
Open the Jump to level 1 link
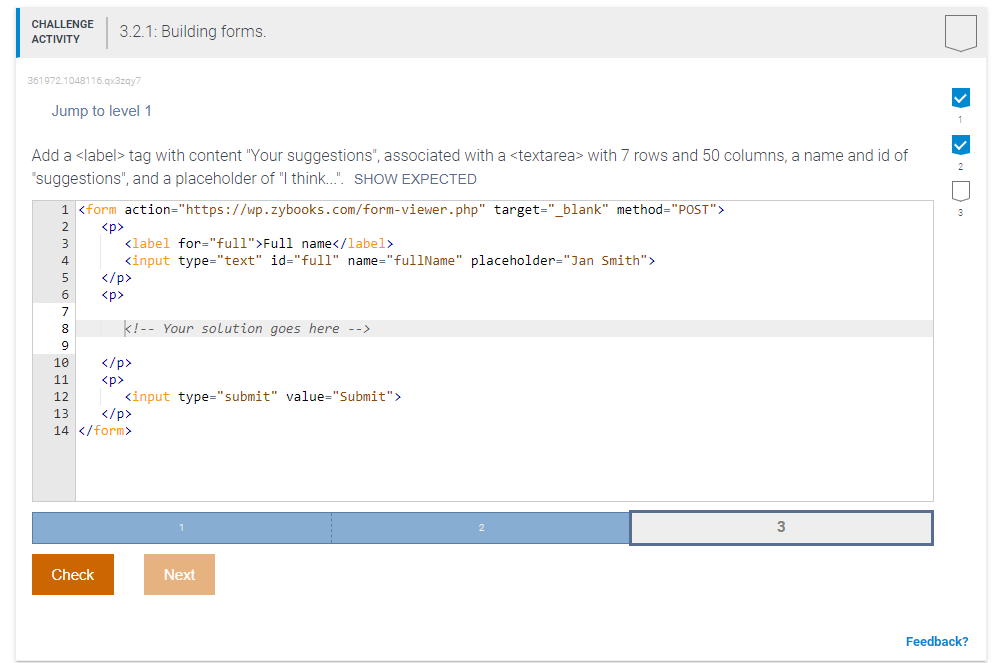click(101, 111)
